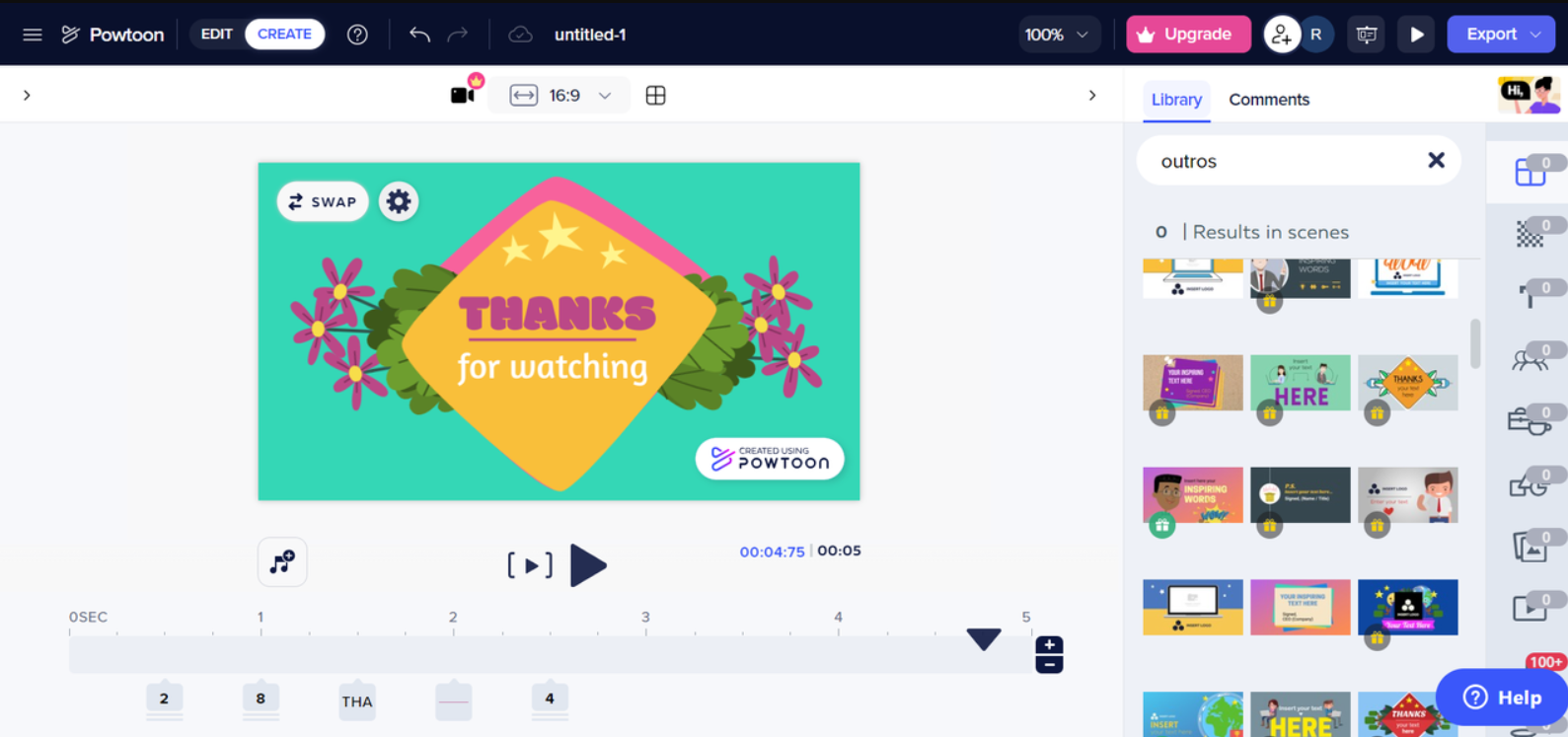
Task: Click the Hi assistant avatar
Action: (1529, 95)
